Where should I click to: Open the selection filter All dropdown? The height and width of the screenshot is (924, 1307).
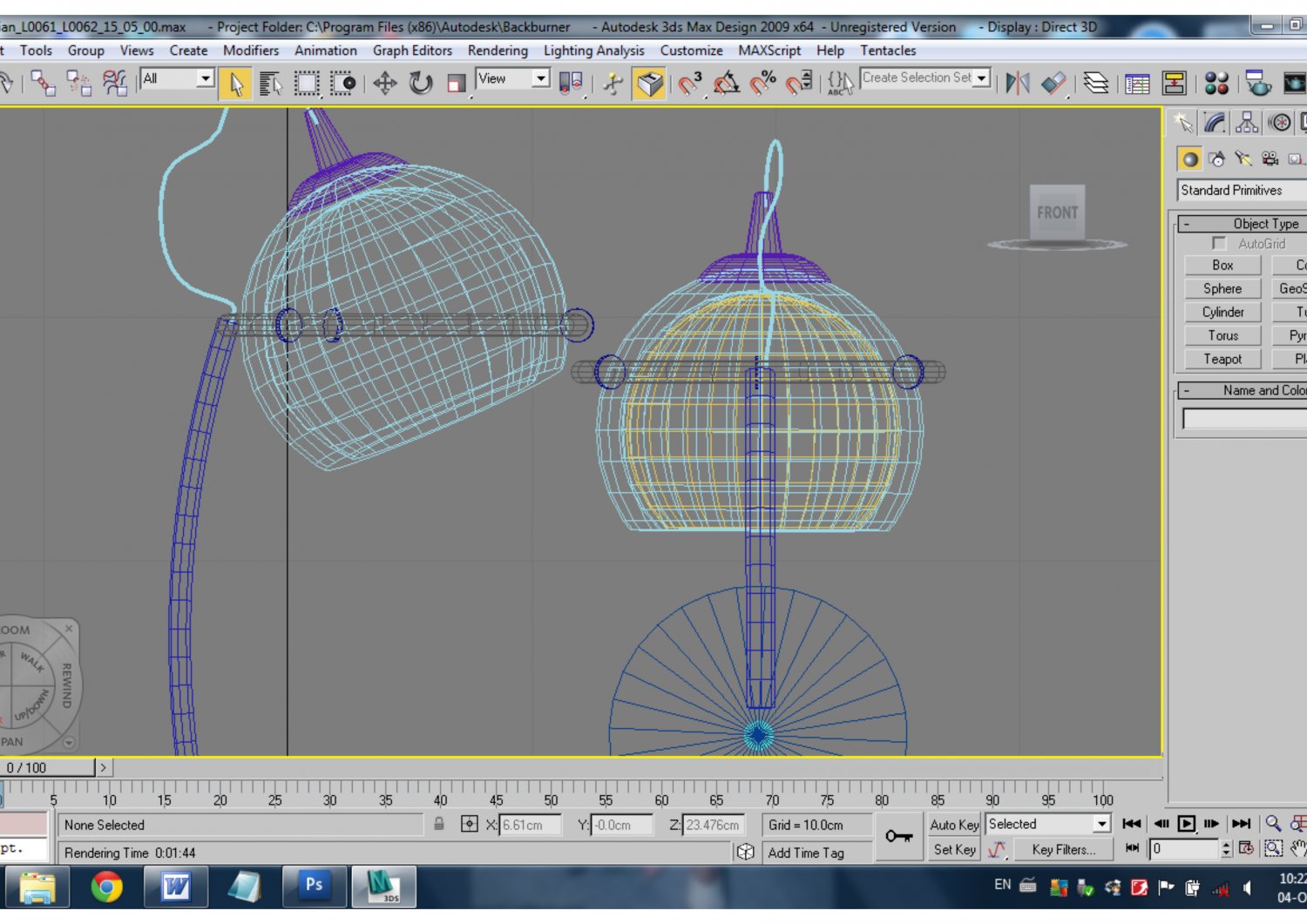pyautogui.click(x=205, y=78)
